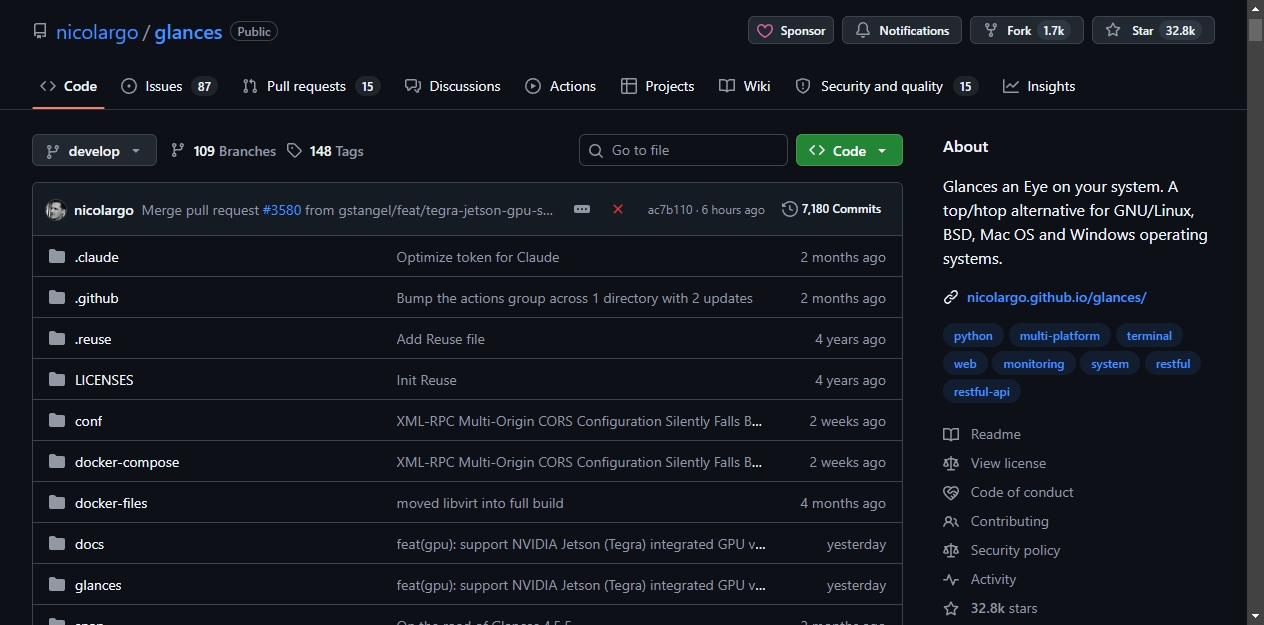Open the .github folder
The height and width of the screenshot is (625, 1264).
pyautogui.click(x=97, y=298)
